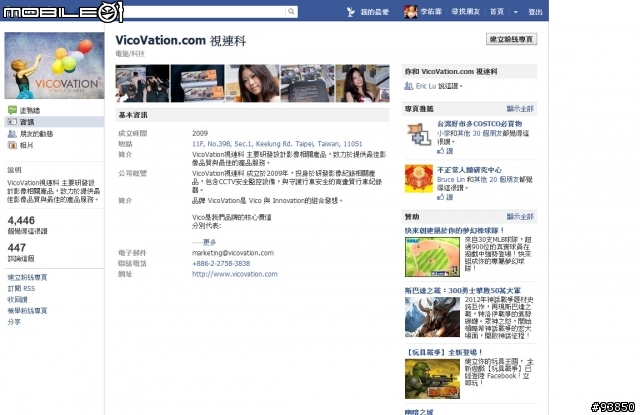Click the Create a page link in sidebar
This screenshot has height=415, width=640.
coord(27,277)
